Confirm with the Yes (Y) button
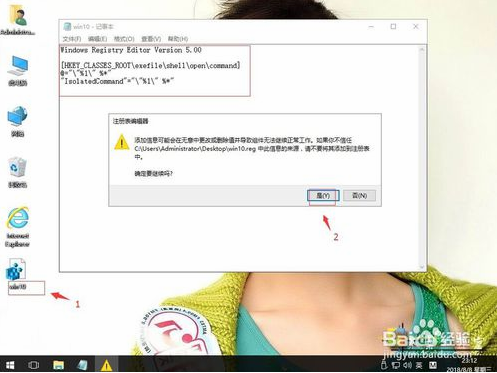Viewport: 497px width, 373px height. coord(323,195)
